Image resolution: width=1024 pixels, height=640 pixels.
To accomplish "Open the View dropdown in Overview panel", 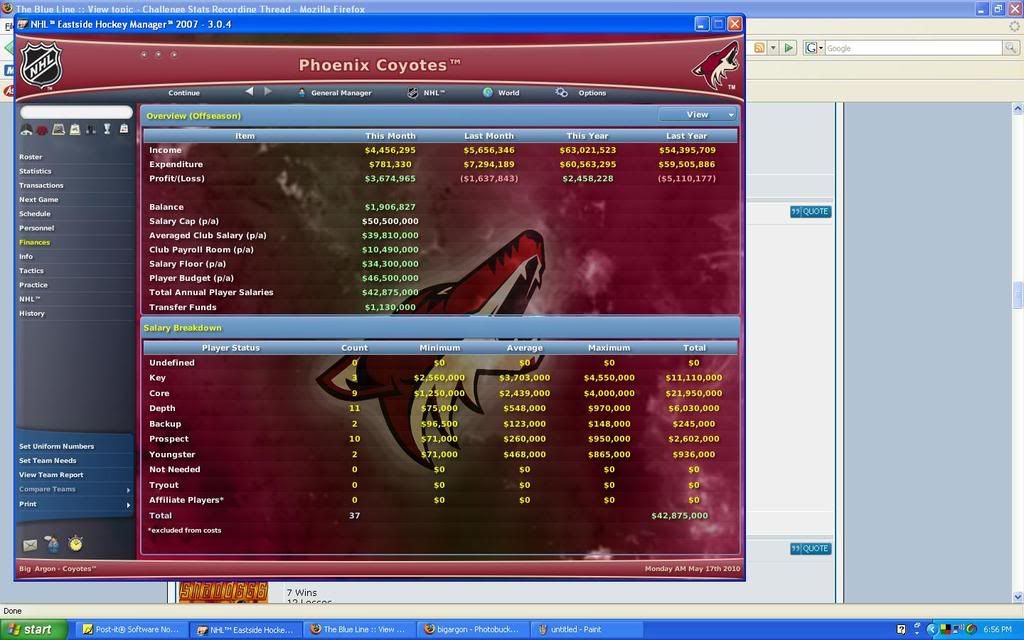I will point(698,114).
